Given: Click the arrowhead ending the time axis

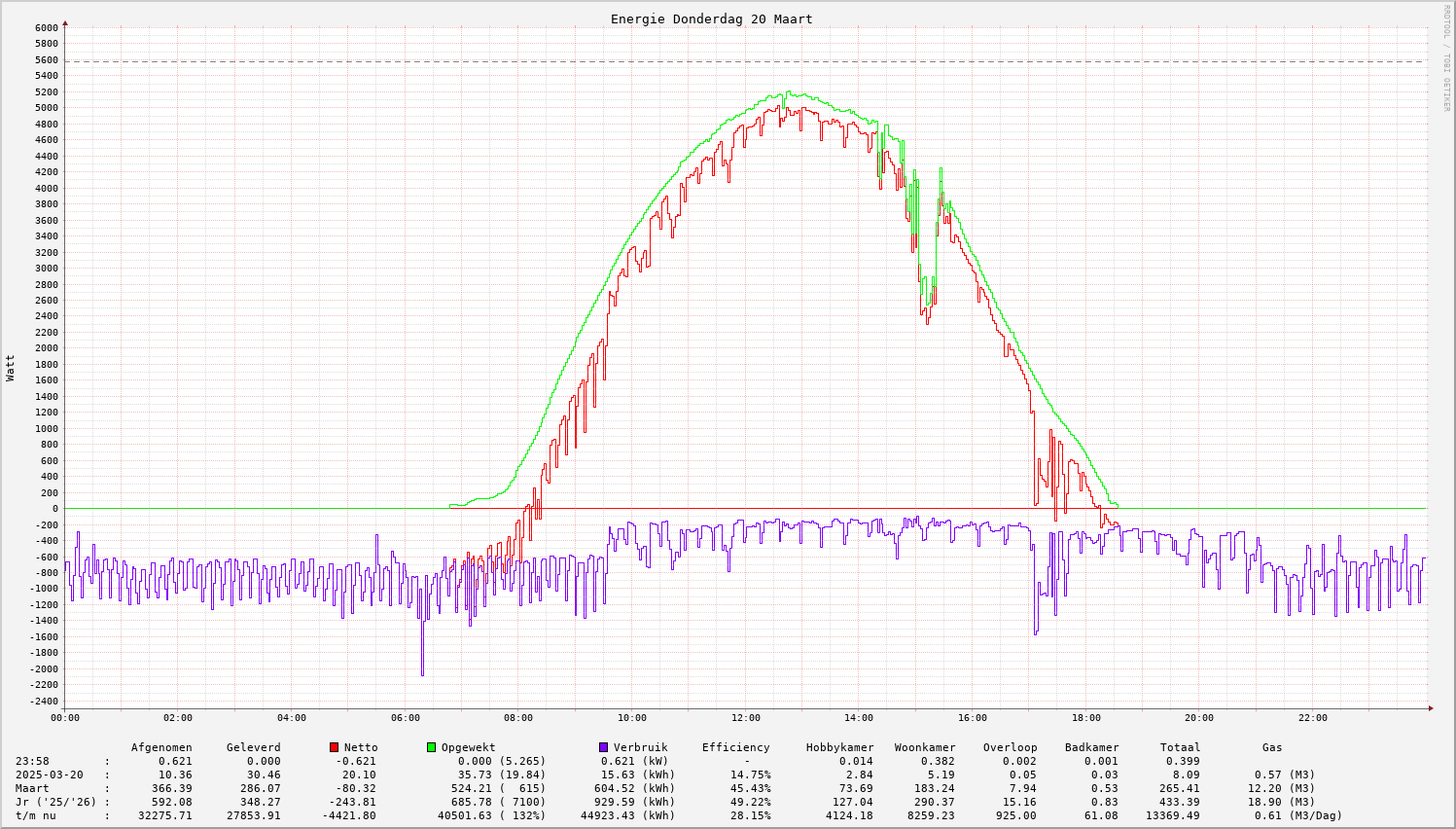Looking at the screenshot, I should (x=1430, y=708).
